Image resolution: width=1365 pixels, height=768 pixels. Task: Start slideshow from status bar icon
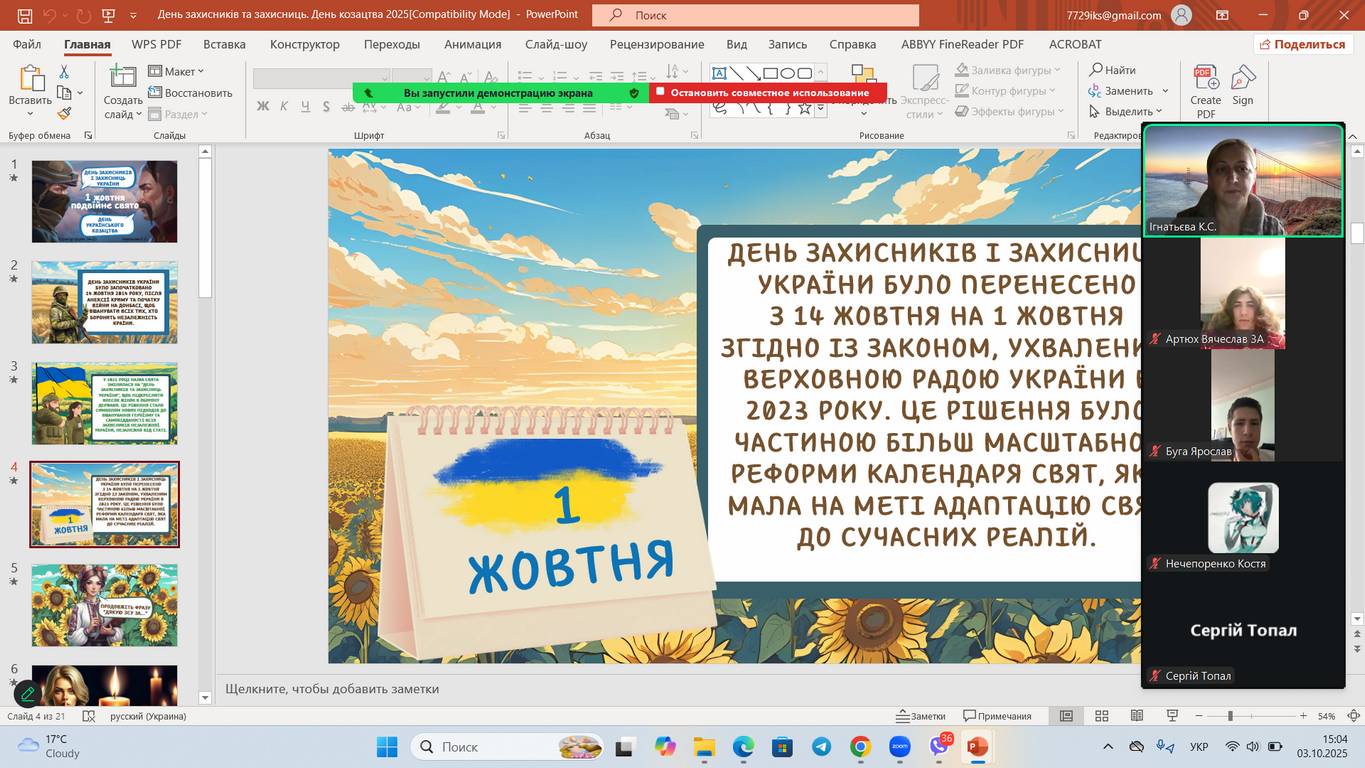[1172, 716]
